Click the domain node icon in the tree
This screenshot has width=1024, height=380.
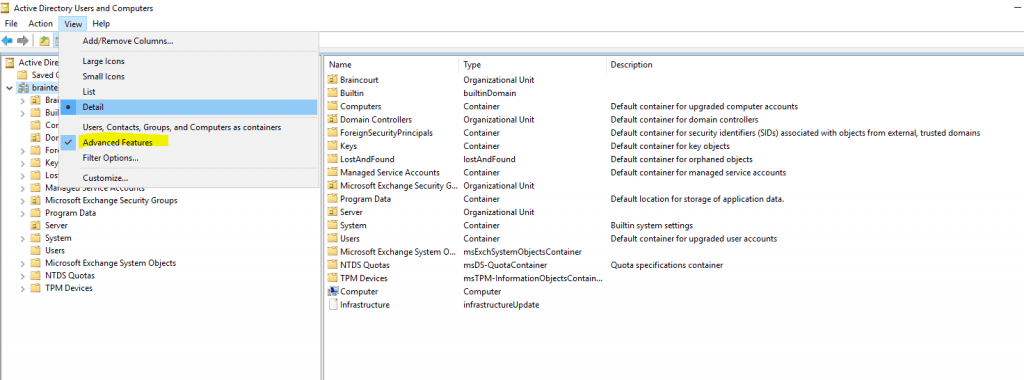pyautogui.click(x=23, y=87)
